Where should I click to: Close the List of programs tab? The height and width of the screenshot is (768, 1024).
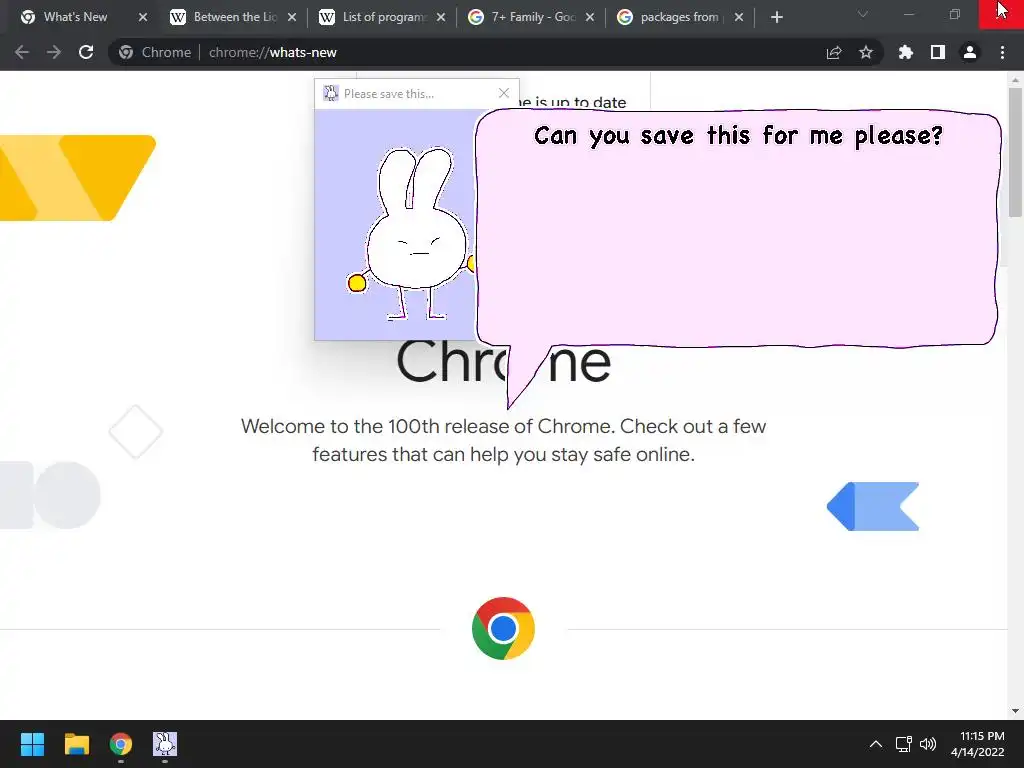pyautogui.click(x=441, y=17)
